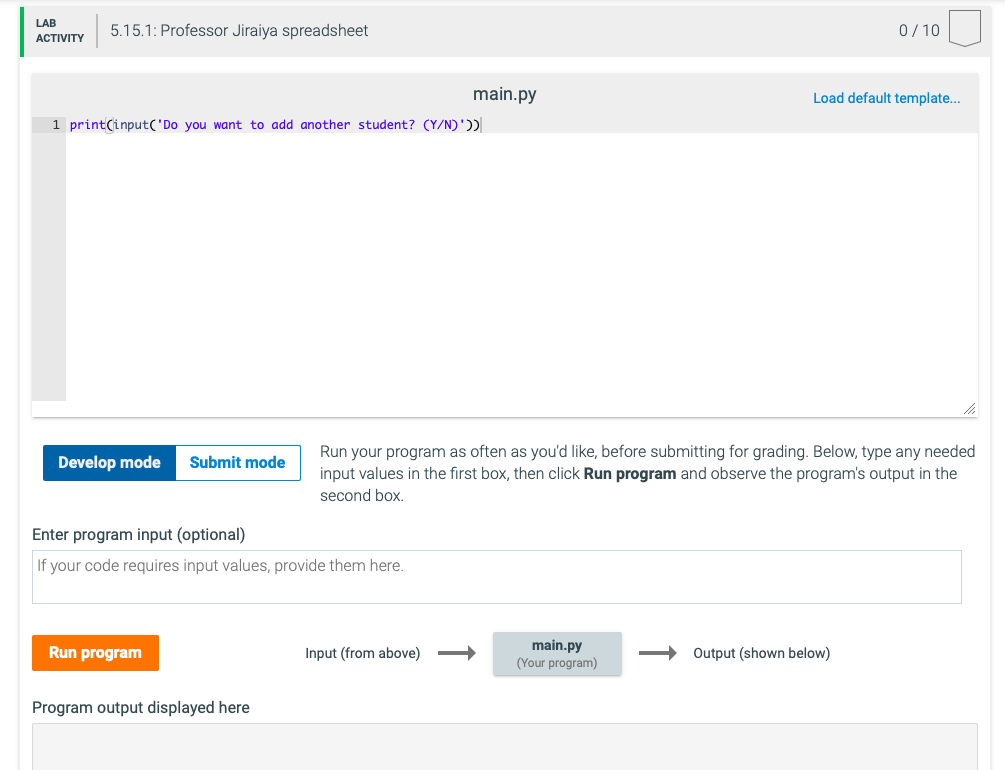Click the editor resize handle at the corner
The width and height of the screenshot is (1005, 770).
tap(970, 408)
